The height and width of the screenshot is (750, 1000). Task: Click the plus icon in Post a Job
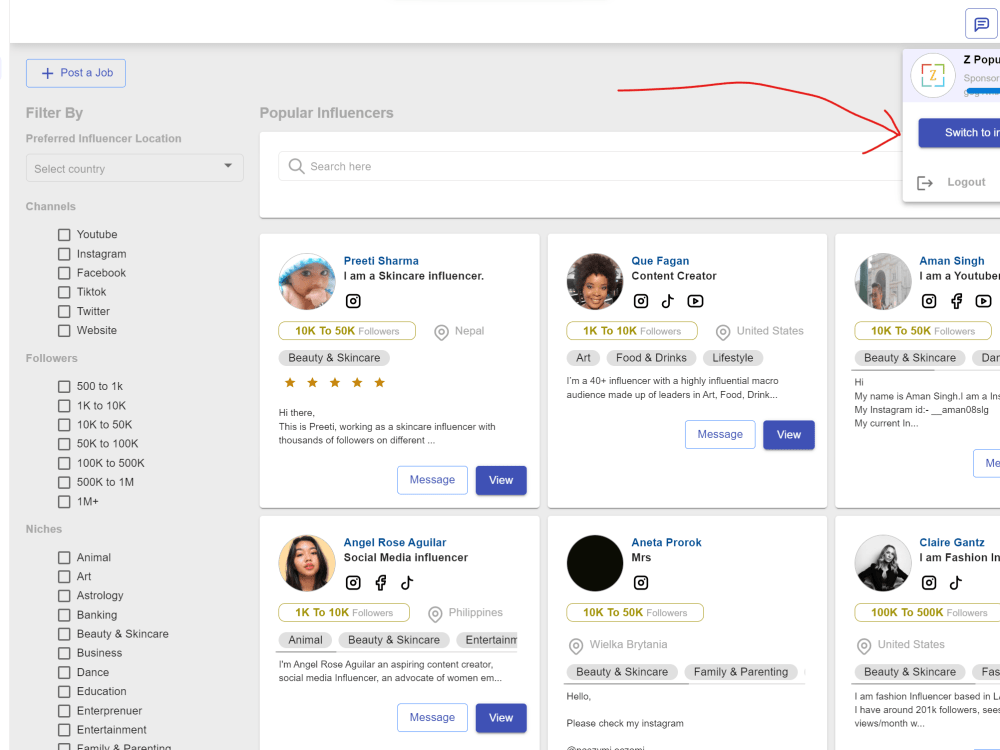47,73
